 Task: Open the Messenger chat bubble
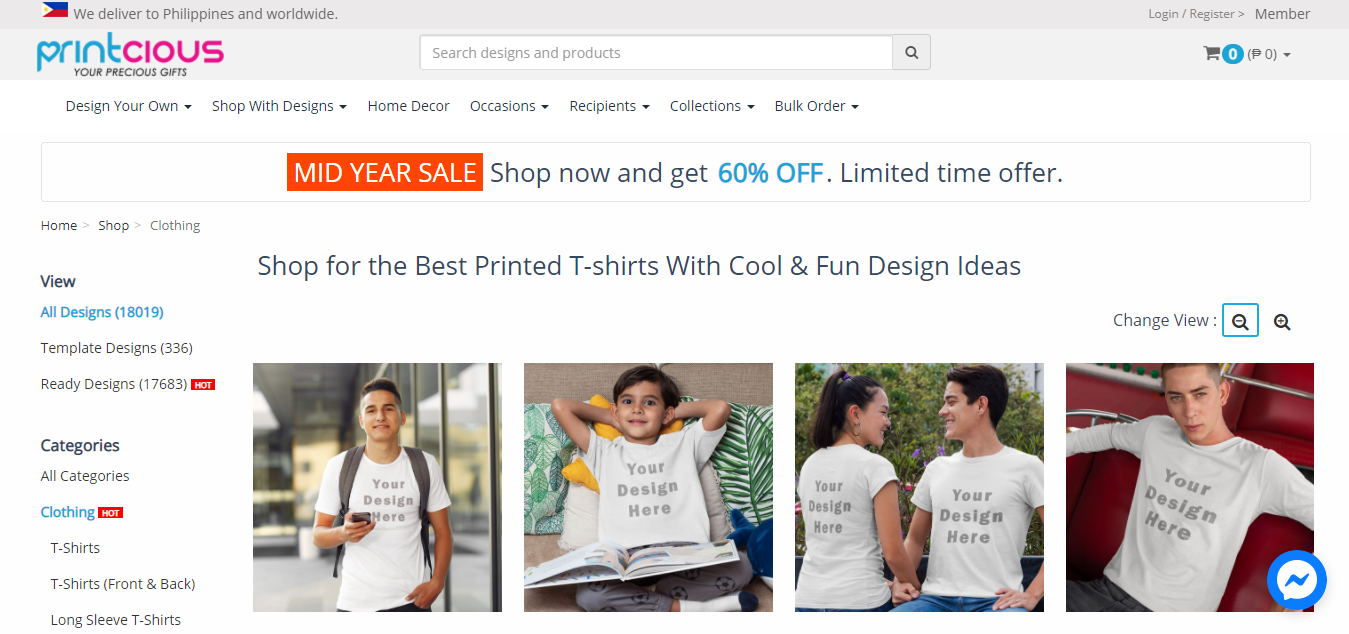(x=1296, y=580)
